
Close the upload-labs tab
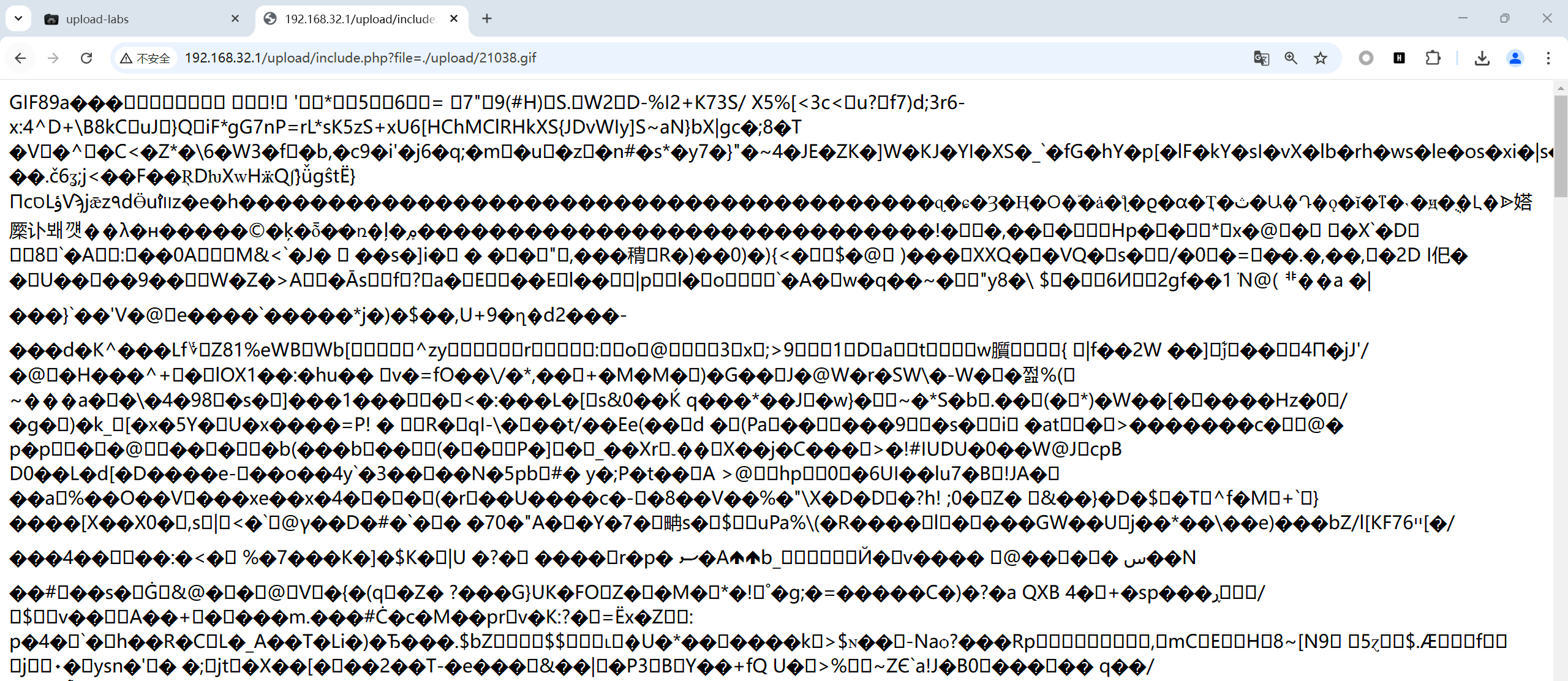(235, 19)
